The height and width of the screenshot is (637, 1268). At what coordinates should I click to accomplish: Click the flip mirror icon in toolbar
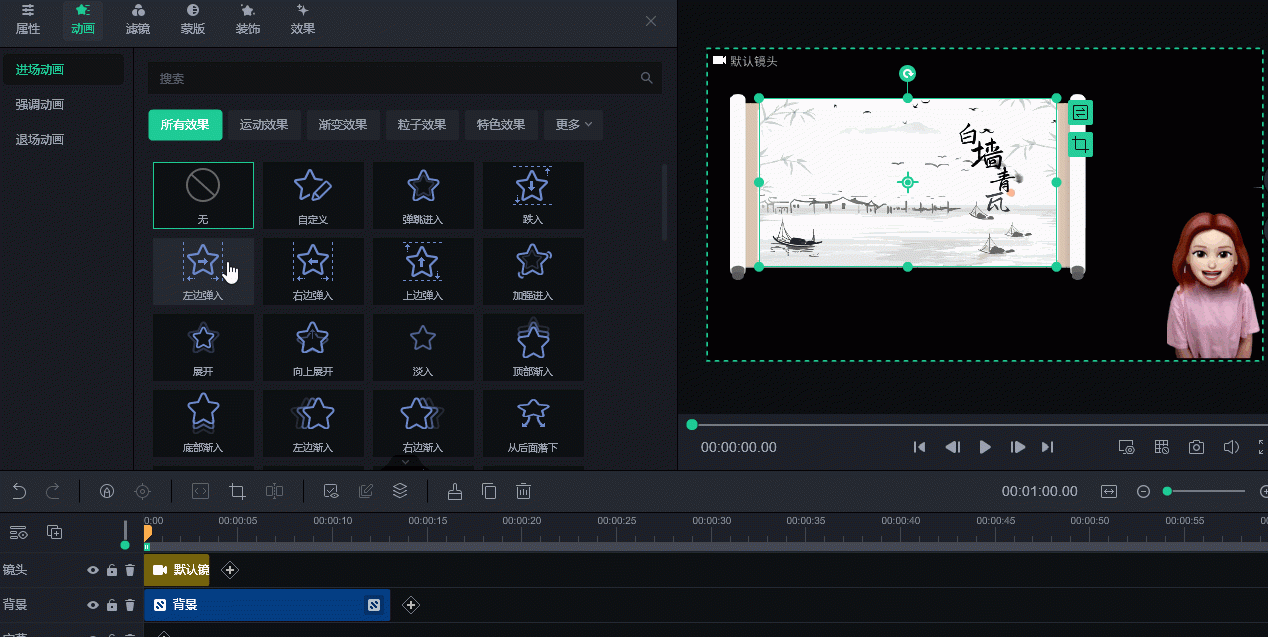tap(274, 491)
